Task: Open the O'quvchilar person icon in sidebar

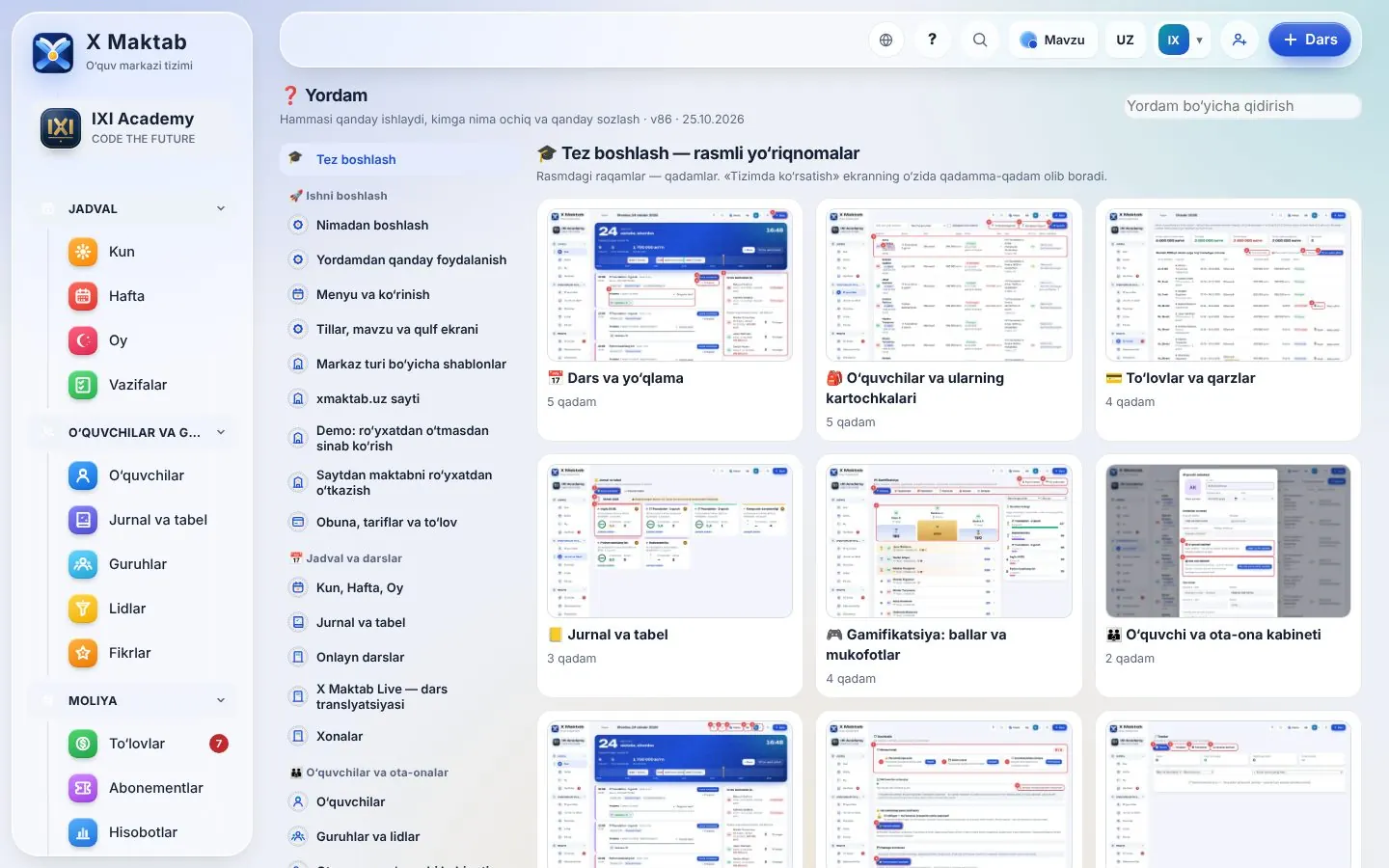Action: (x=83, y=475)
